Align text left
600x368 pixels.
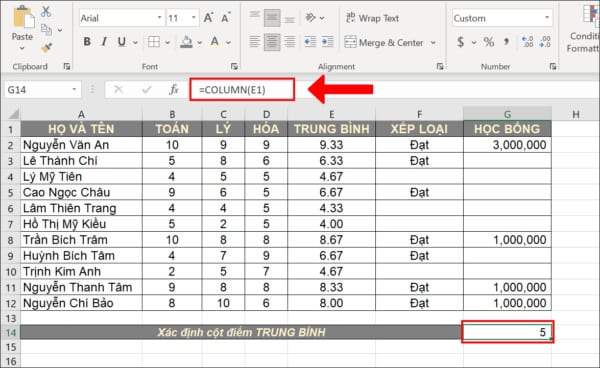point(254,42)
